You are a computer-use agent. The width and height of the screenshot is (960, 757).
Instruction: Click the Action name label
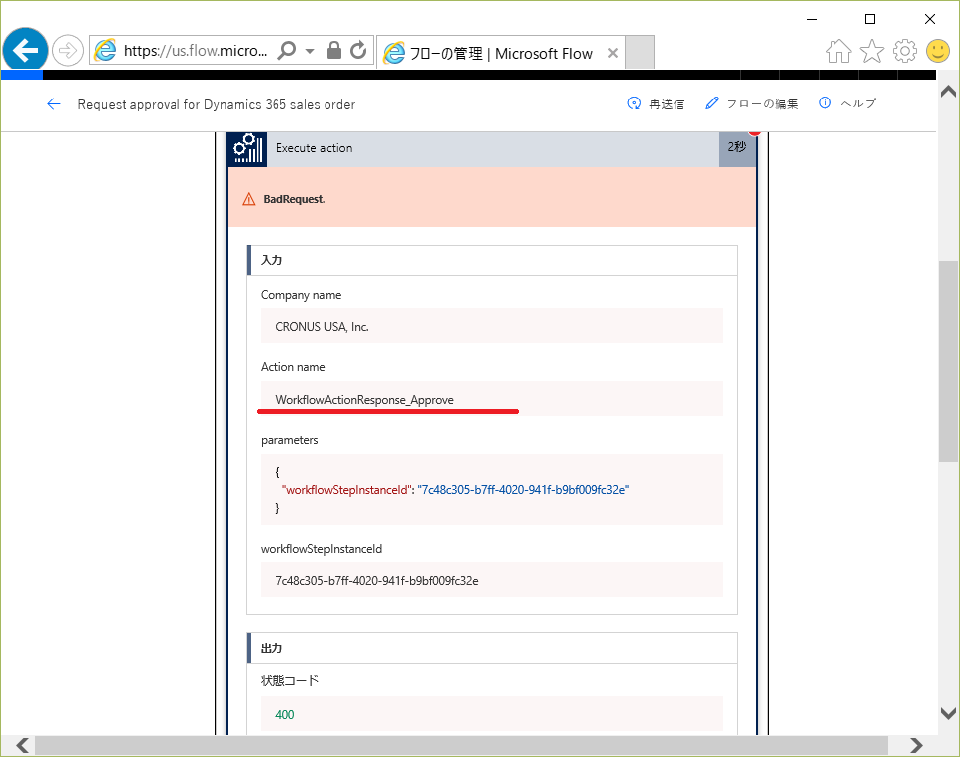pyautogui.click(x=293, y=367)
